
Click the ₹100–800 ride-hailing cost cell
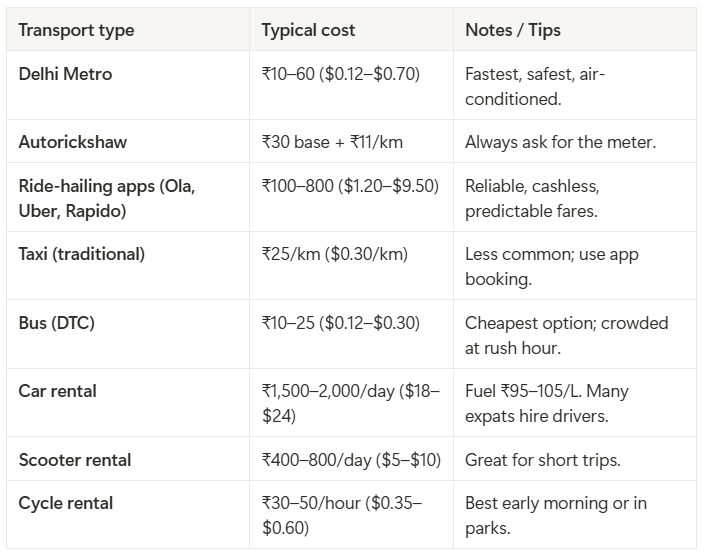click(x=350, y=187)
